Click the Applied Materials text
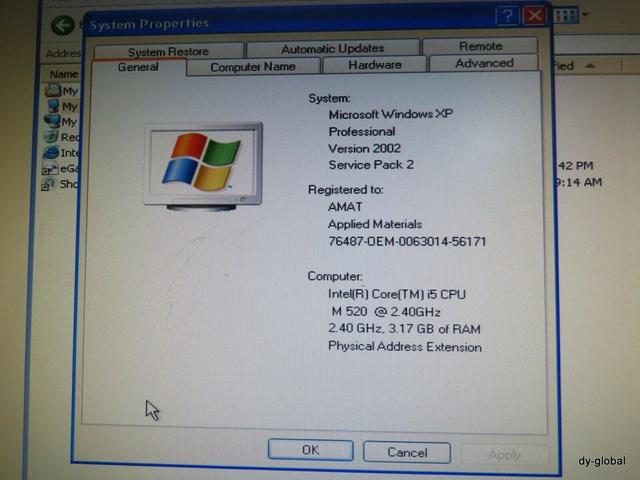 coord(375,224)
